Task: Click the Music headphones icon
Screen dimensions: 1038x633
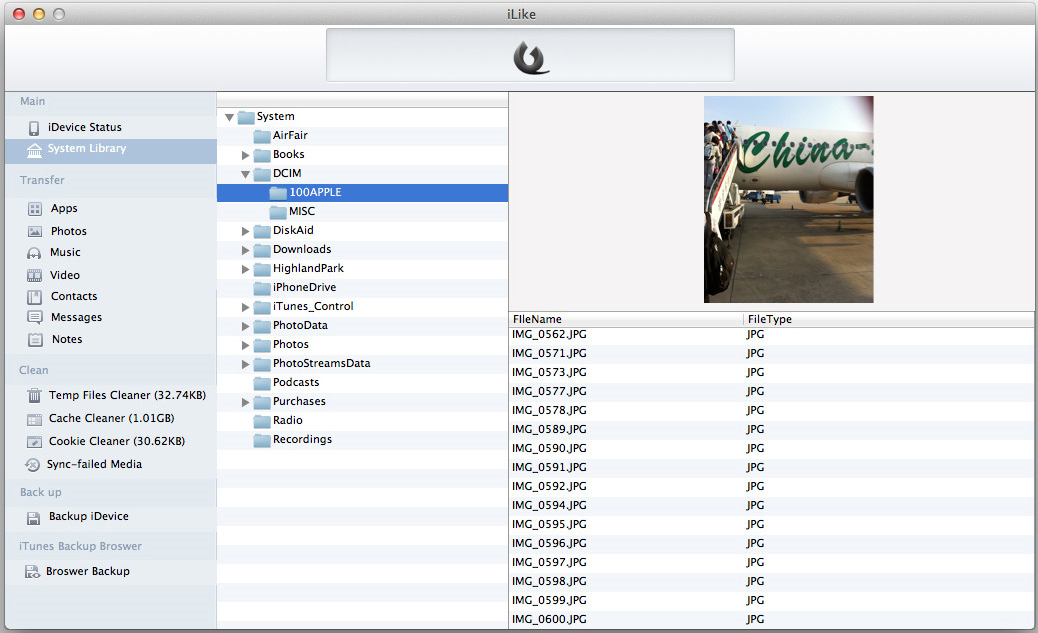Action: (x=34, y=253)
